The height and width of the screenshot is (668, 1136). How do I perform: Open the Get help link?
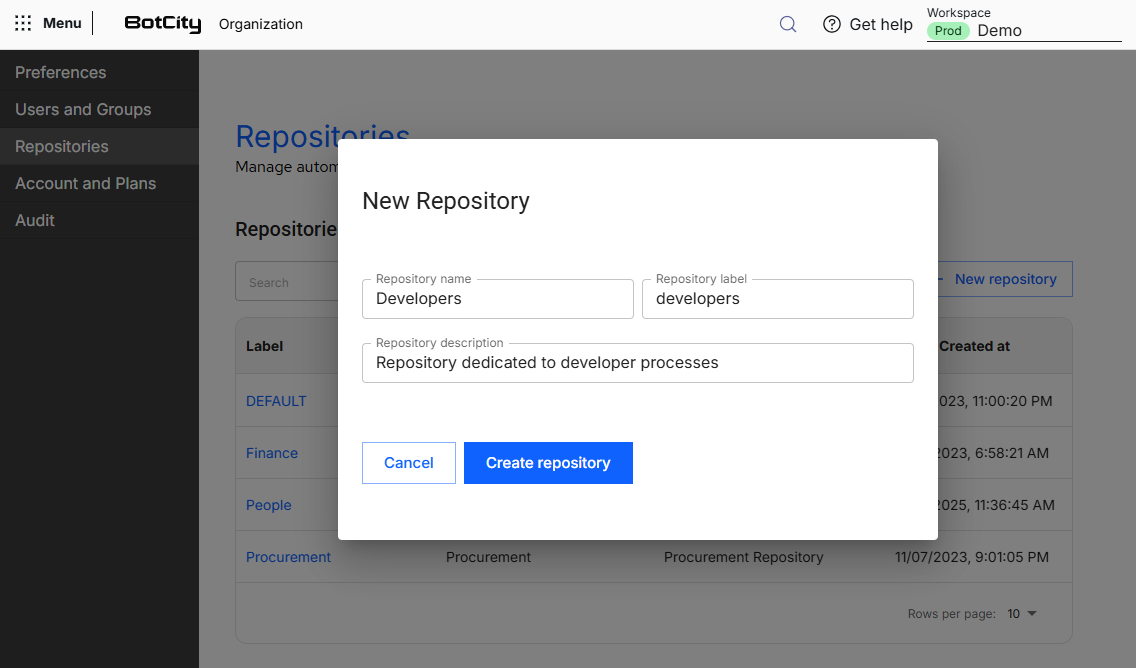pos(880,24)
